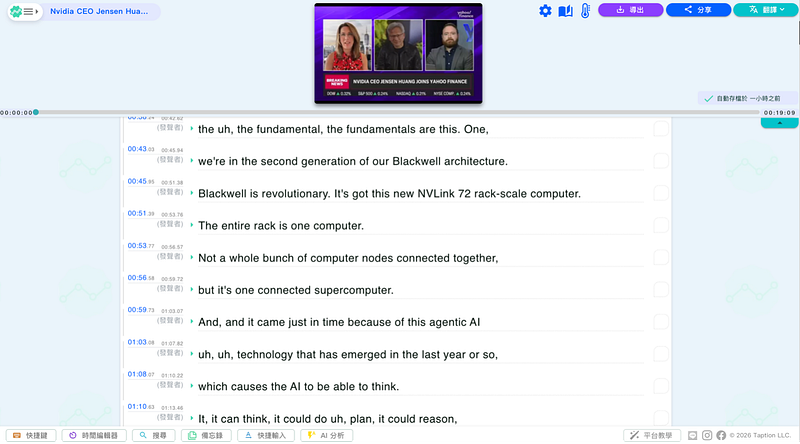Image resolution: width=800 pixels, height=444 pixels.
Task: Click the playback progress bar handle
Action: pyautogui.click(x=36, y=112)
